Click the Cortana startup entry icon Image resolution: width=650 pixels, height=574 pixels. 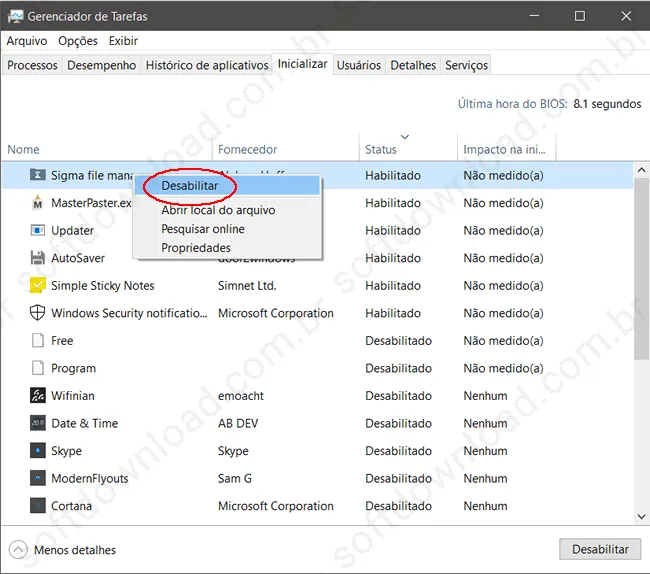coord(38,506)
